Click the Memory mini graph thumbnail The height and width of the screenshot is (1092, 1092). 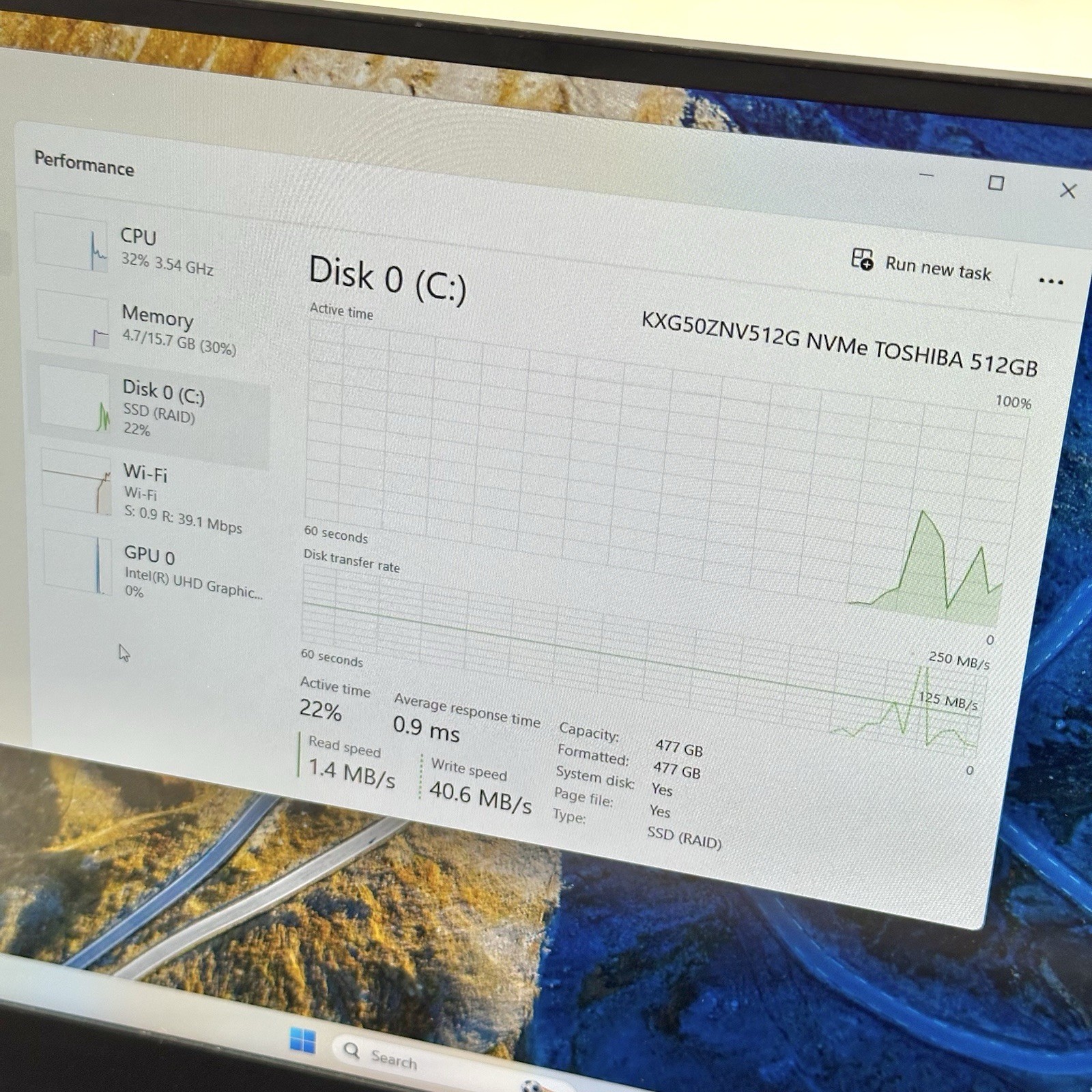tap(73, 318)
